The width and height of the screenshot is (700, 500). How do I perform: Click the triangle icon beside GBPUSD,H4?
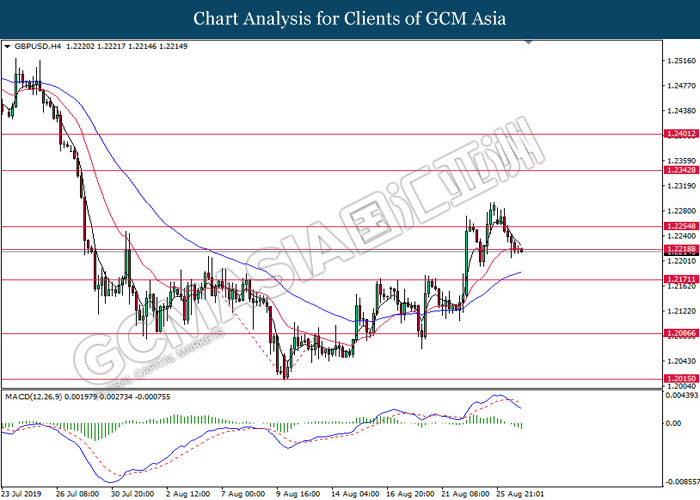point(8,47)
